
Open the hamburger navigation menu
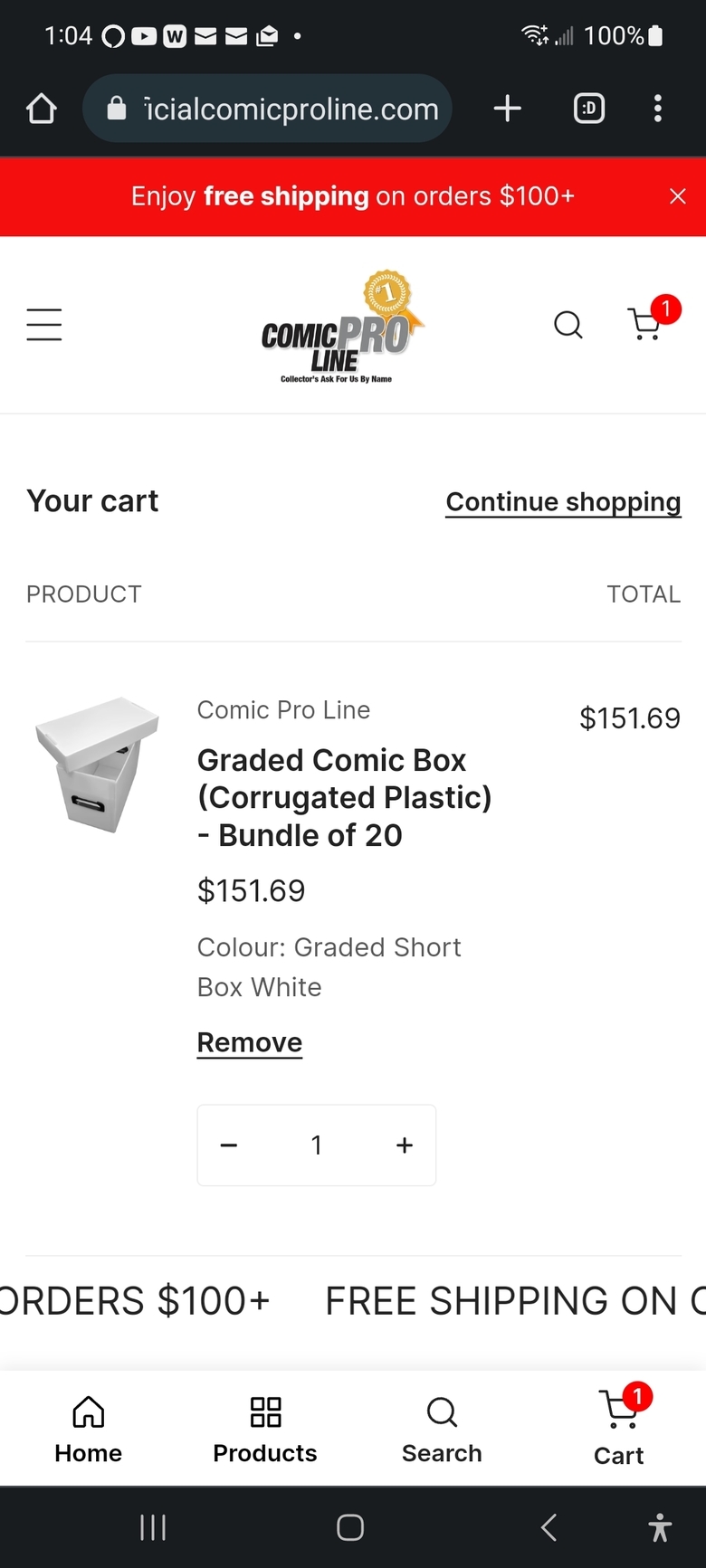[43, 325]
